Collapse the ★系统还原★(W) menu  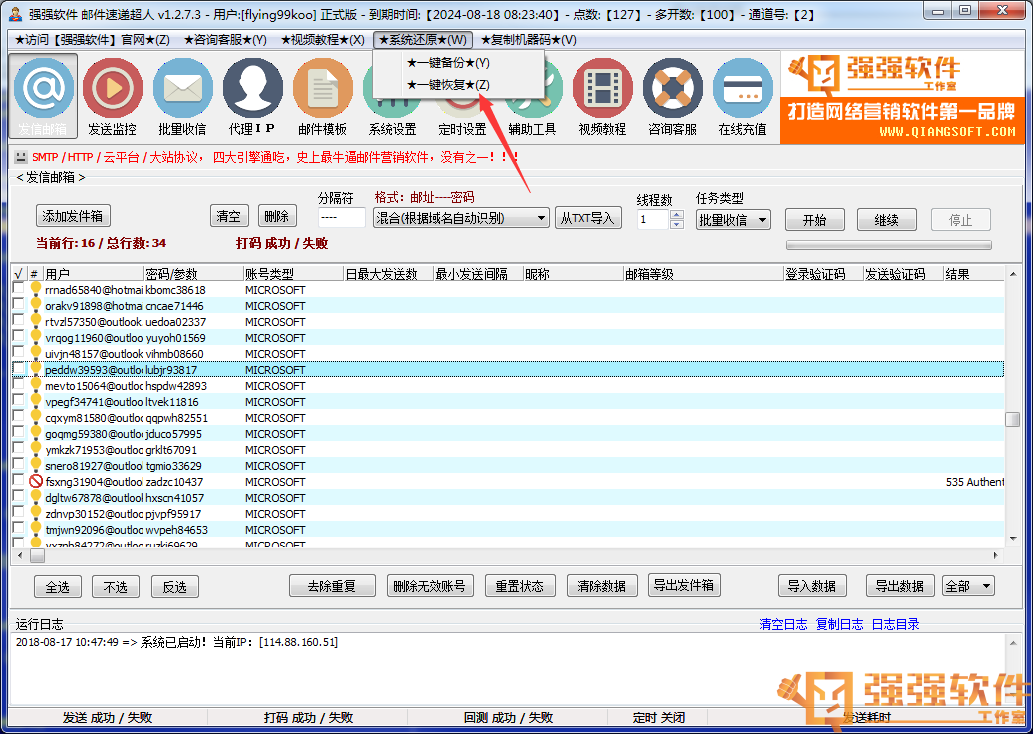pyautogui.click(x=423, y=40)
